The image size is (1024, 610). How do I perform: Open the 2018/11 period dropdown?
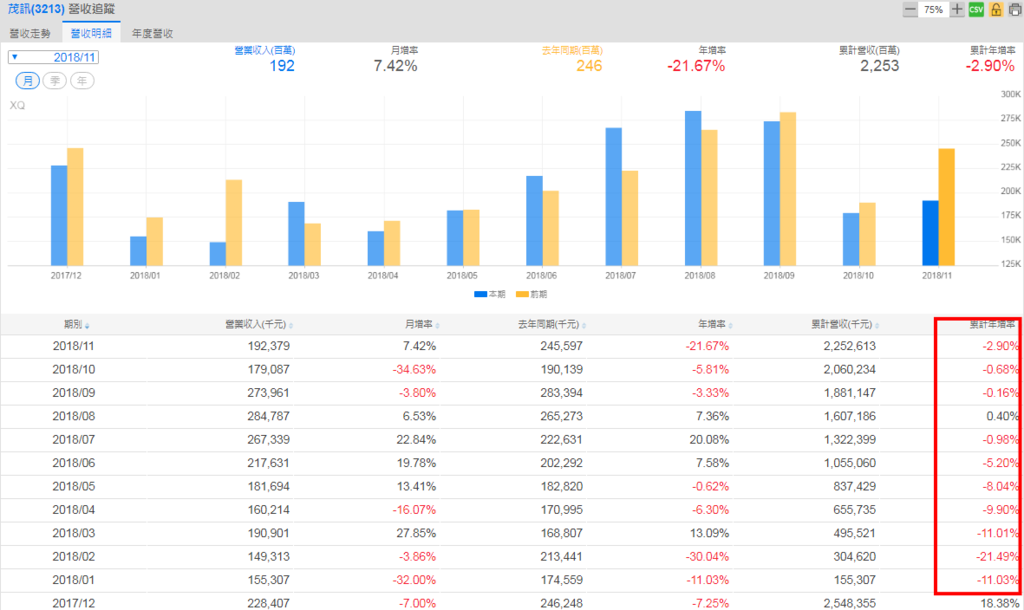click(54, 57)
